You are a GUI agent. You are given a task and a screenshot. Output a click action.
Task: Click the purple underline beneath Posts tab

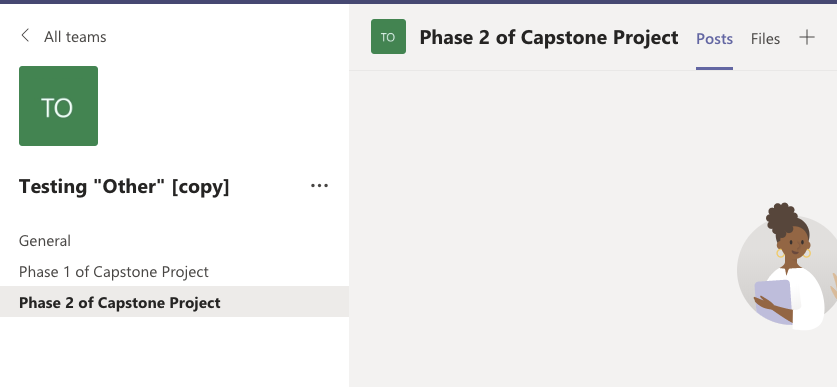714,68
